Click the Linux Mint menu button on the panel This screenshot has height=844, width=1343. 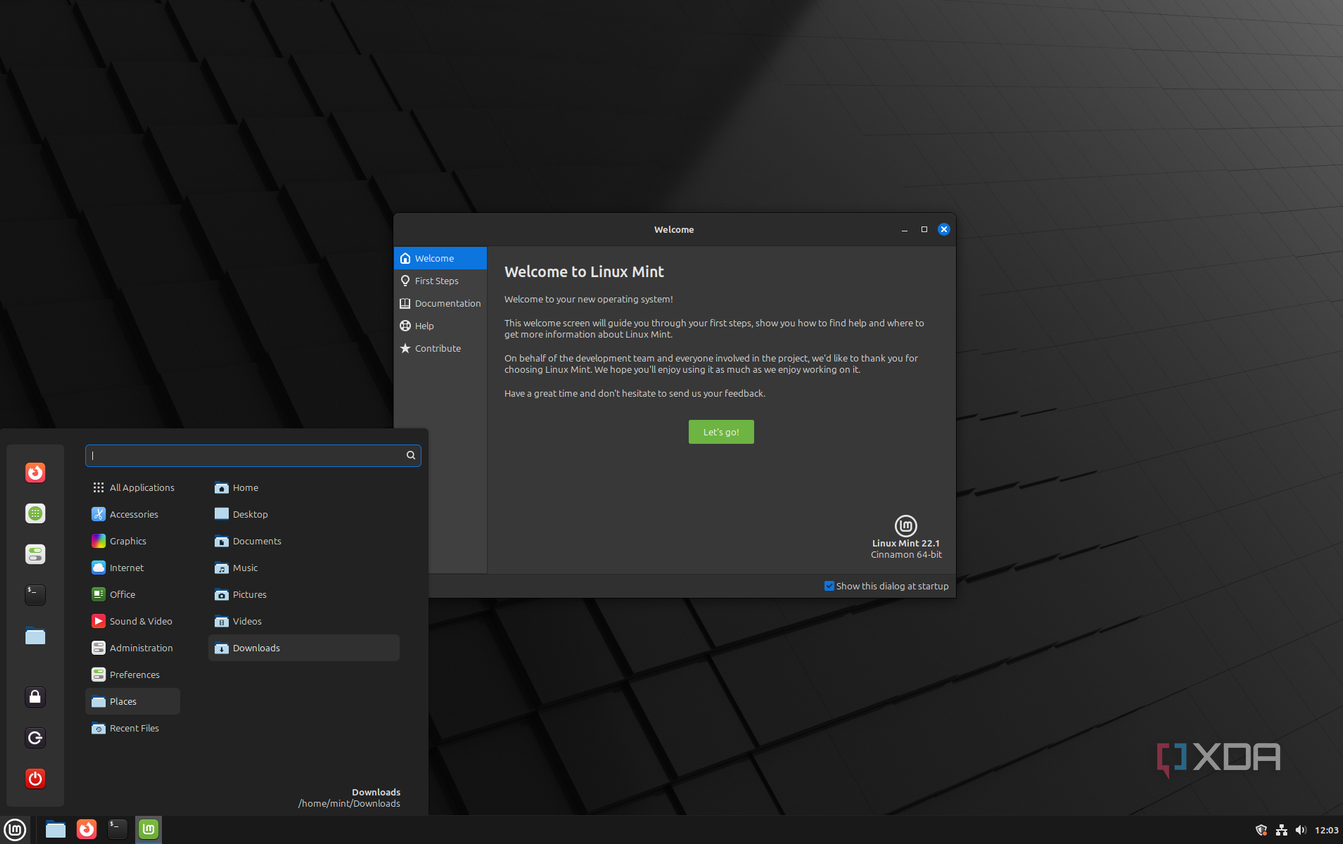(15, 829)
